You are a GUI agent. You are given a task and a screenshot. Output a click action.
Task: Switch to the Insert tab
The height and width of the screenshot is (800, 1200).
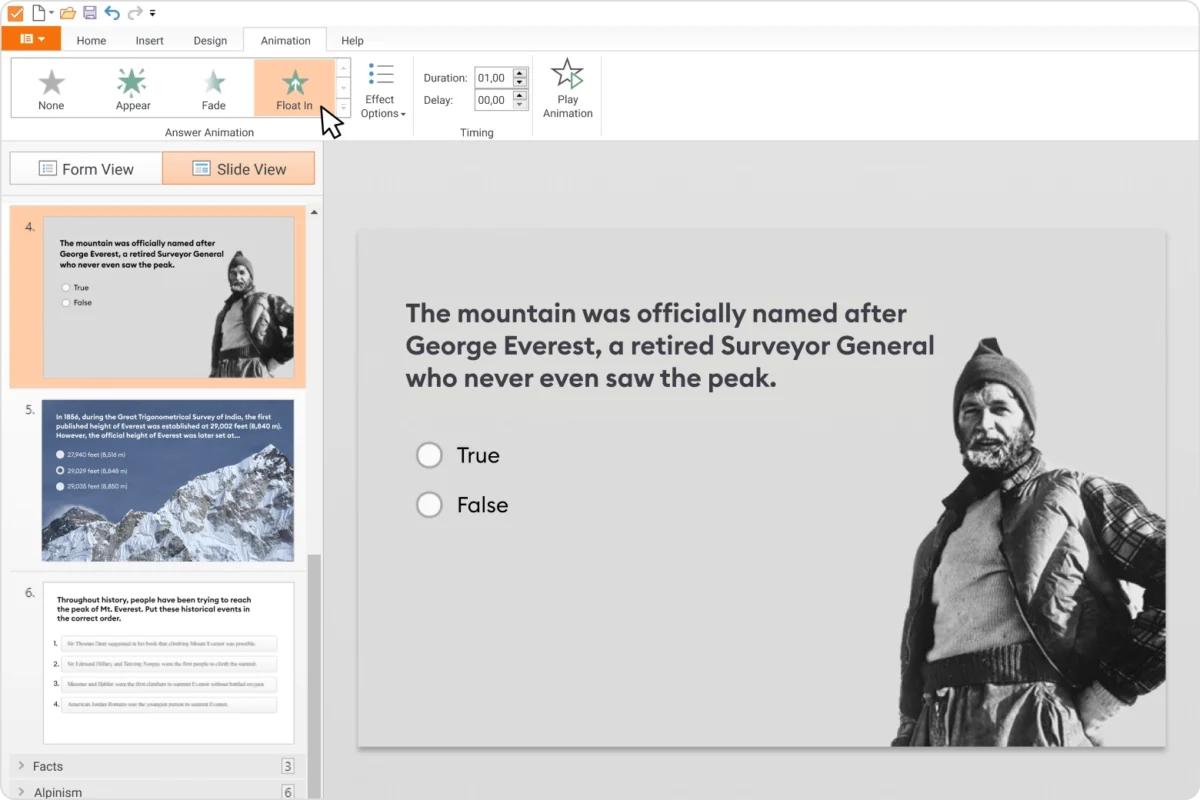tap(150, 41)
